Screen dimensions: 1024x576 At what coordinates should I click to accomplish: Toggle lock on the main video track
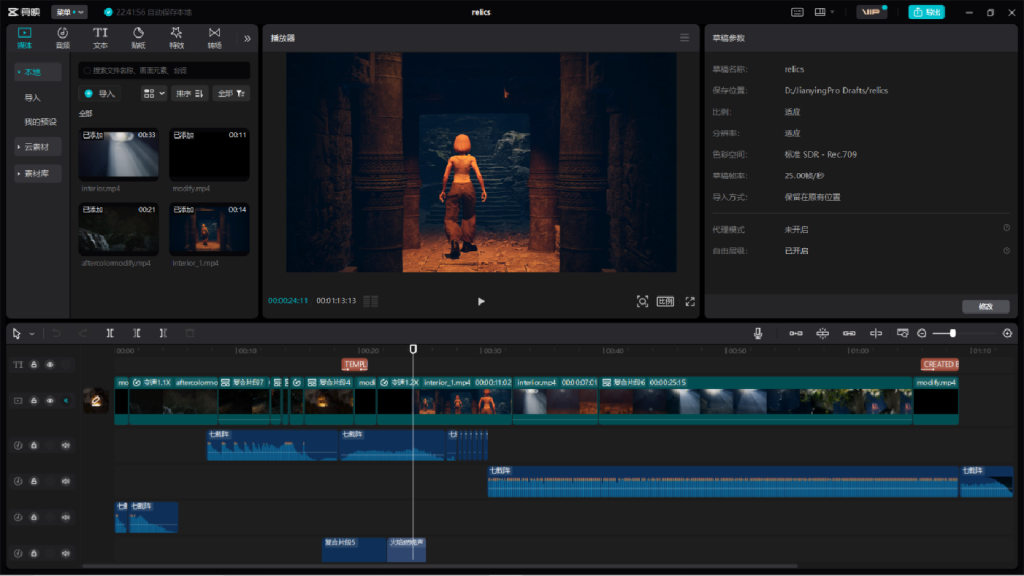click(x=34, y=400)
